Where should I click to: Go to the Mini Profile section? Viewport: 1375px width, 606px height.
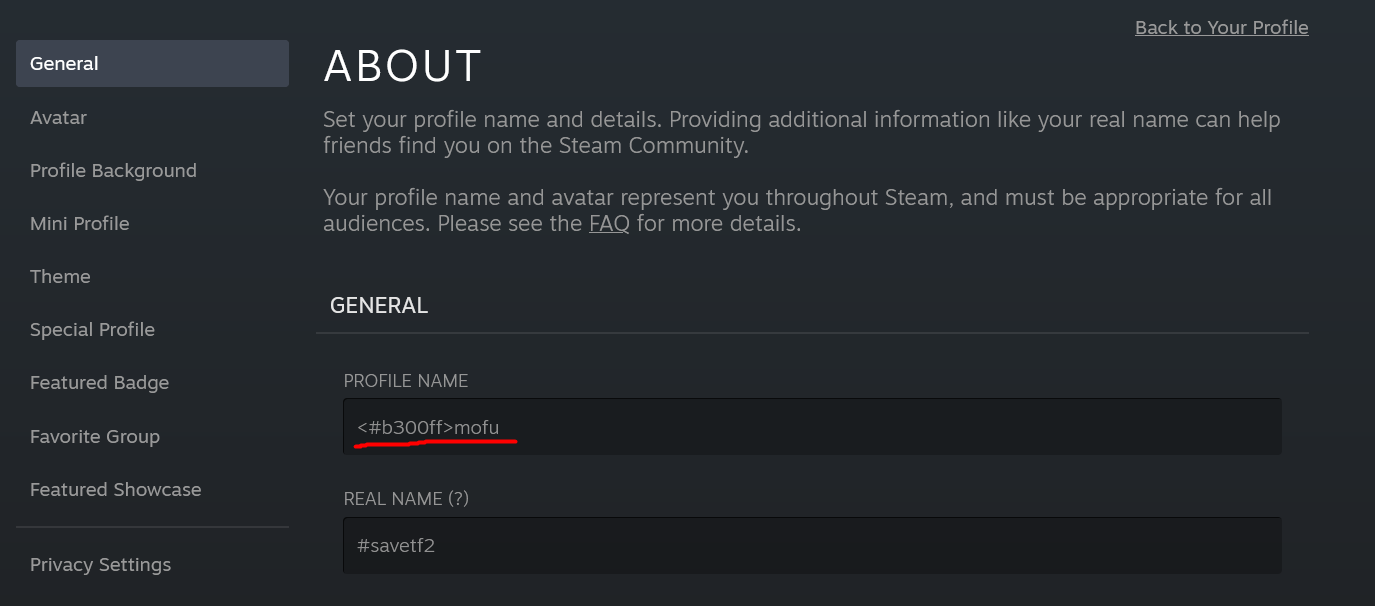pyautogui.click(x=80, y=224)
